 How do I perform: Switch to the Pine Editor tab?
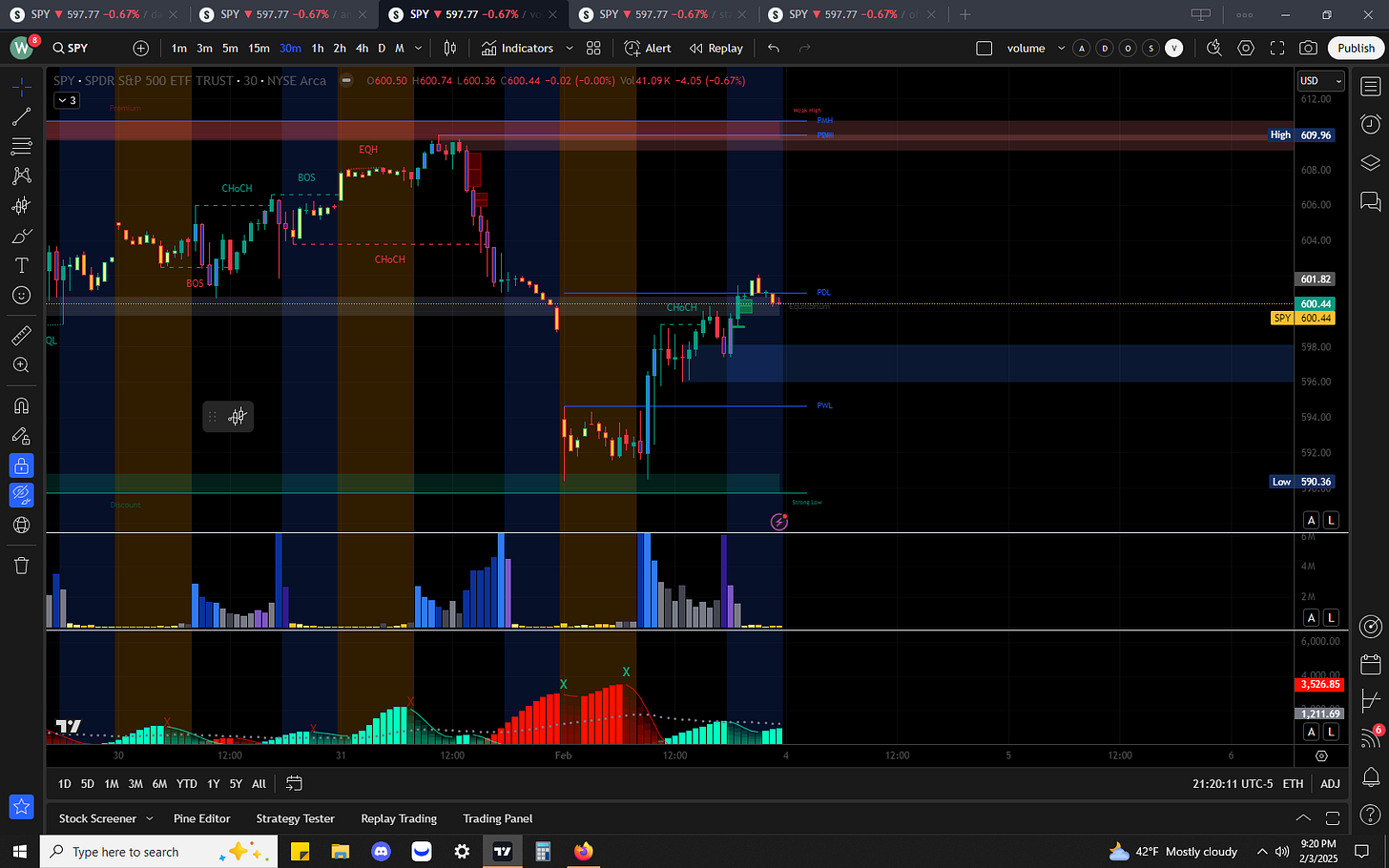(x=202, y=818)
